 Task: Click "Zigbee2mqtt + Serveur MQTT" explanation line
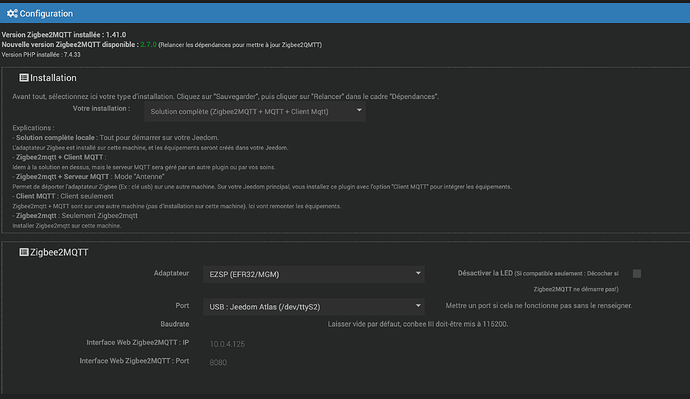(x=88, y=176)
